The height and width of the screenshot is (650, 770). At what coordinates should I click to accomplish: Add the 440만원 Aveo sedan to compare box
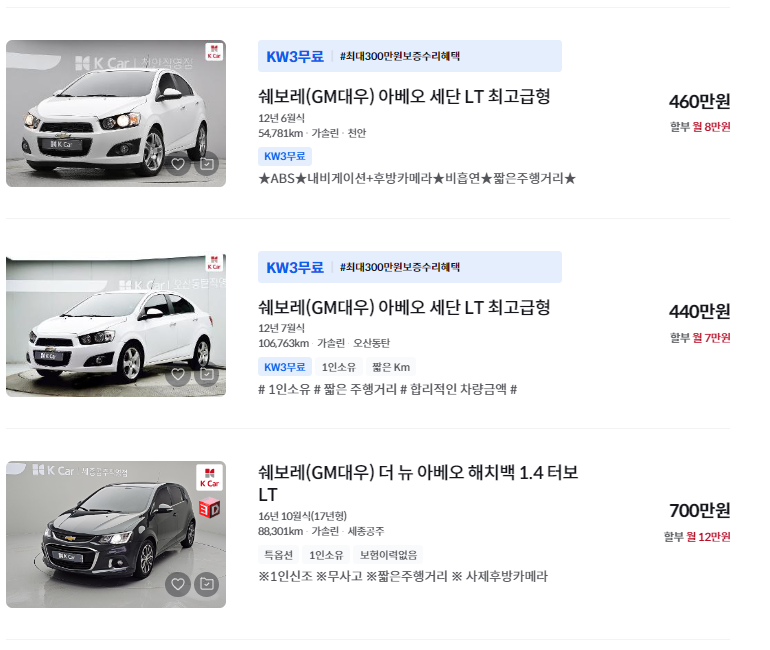[x=207, y=375]
